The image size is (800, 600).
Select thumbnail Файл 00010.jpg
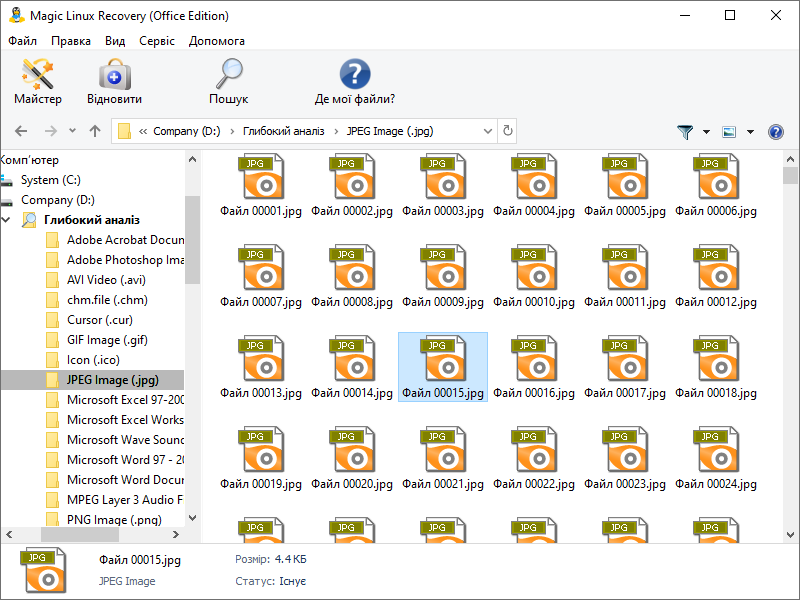[534, 277]
